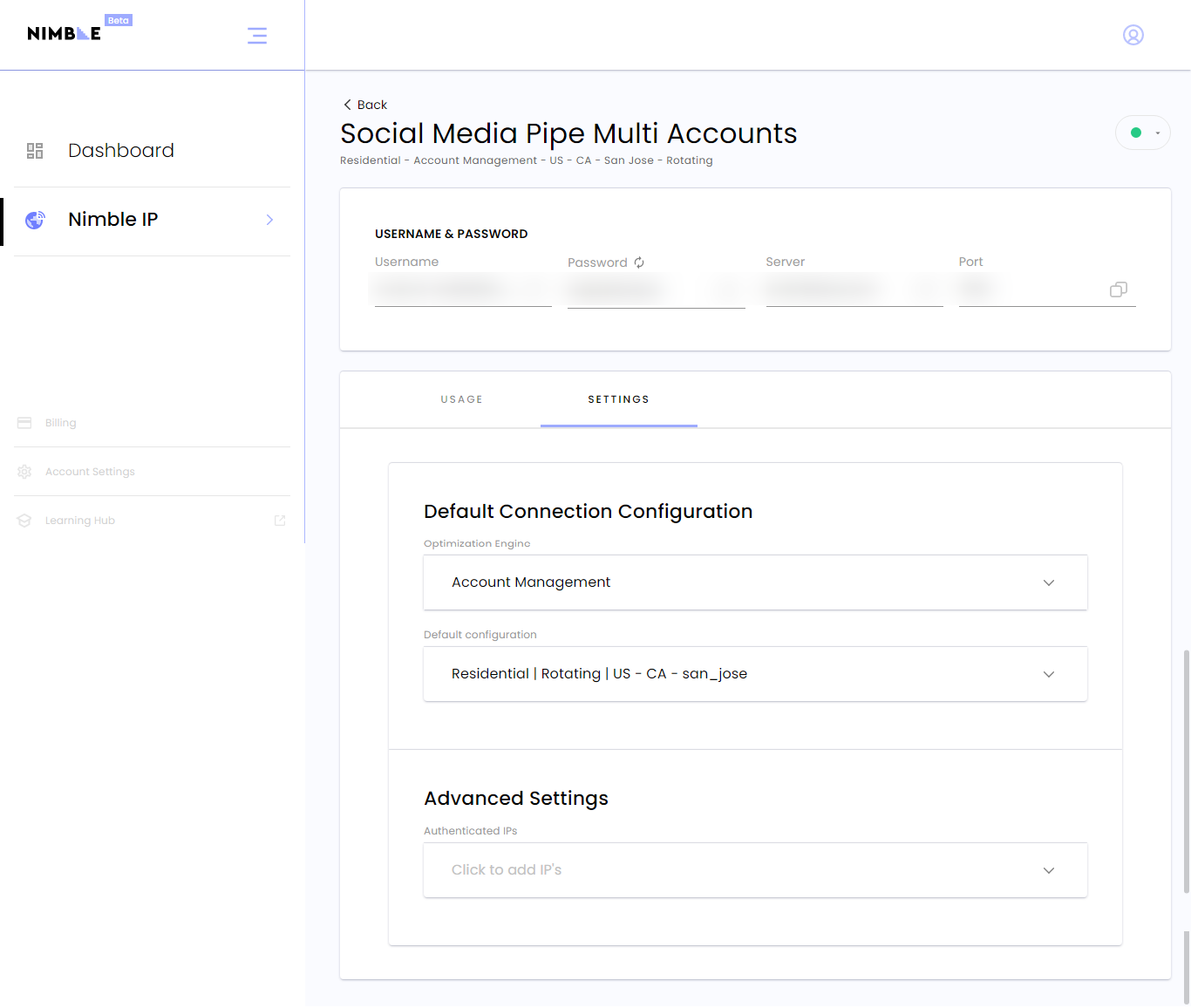Open the Dashboard menu item

(x=121, y=151)
